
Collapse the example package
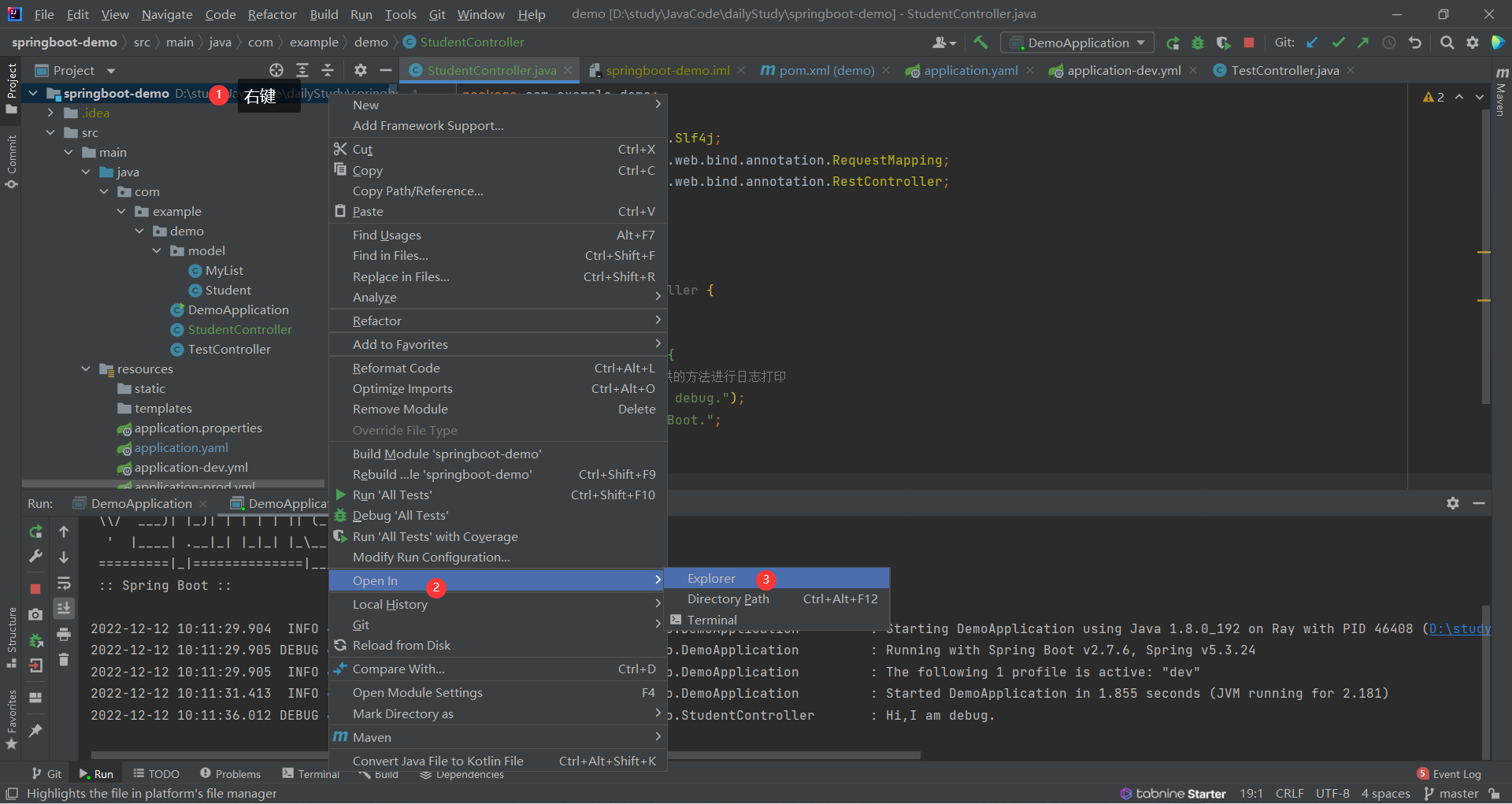tap(121, 211)
